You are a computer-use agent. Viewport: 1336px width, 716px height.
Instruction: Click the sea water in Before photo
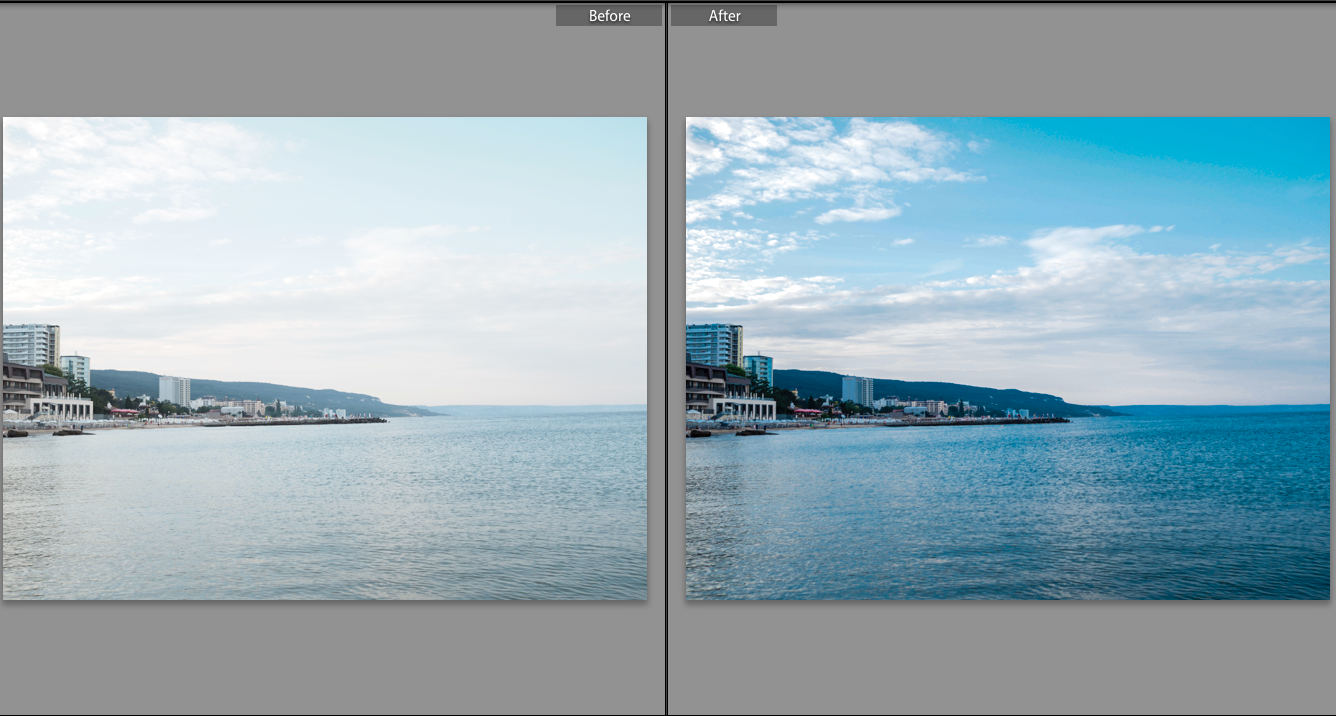(x=325, y=510)
